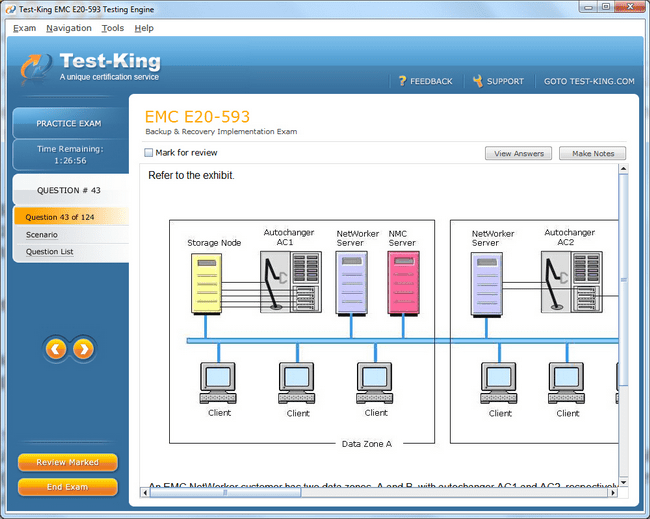Click the vertical scrollbar down arrow
Screen dimensions: 650x519
click(x=623, y=483)
